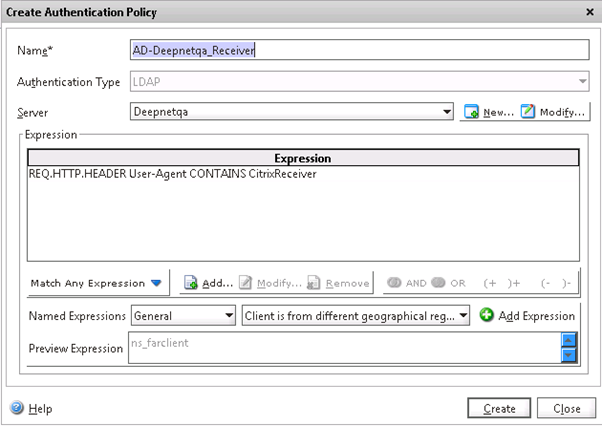Click the AND operator button
This screenshot has height=426, width=602.
[408, 283]
